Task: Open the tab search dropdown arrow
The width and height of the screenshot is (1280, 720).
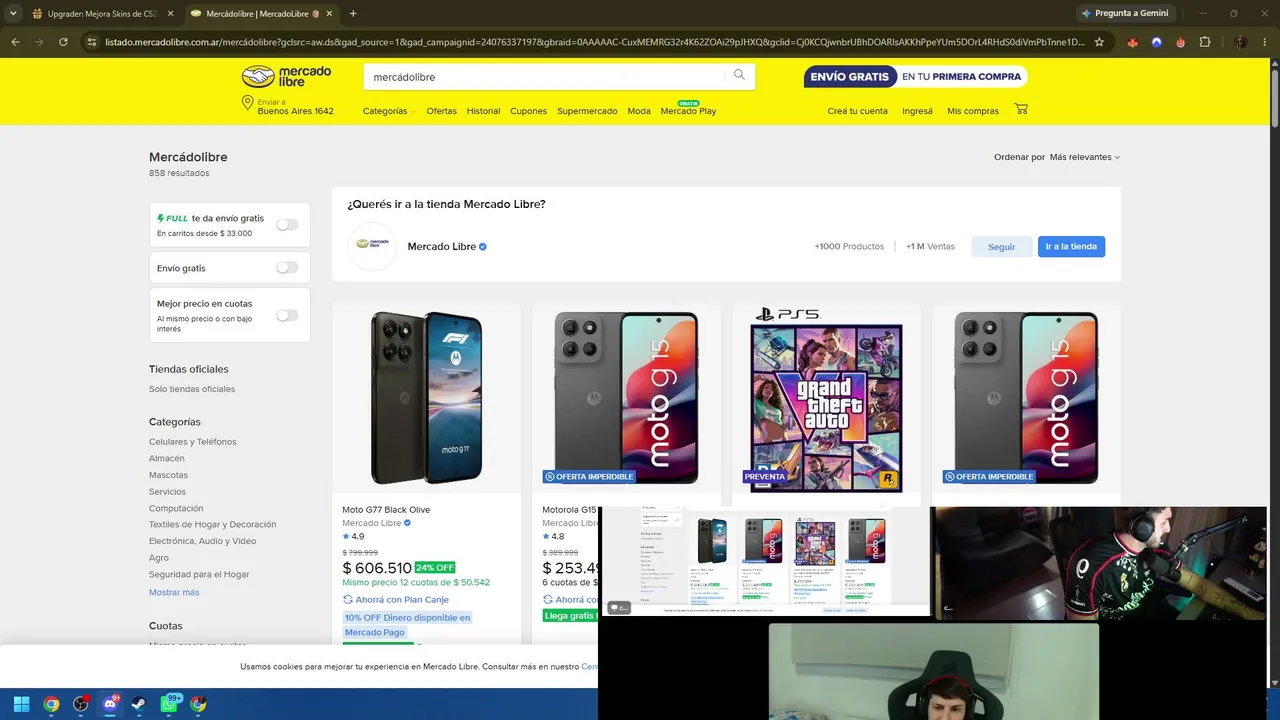Action: coord(13,13)
